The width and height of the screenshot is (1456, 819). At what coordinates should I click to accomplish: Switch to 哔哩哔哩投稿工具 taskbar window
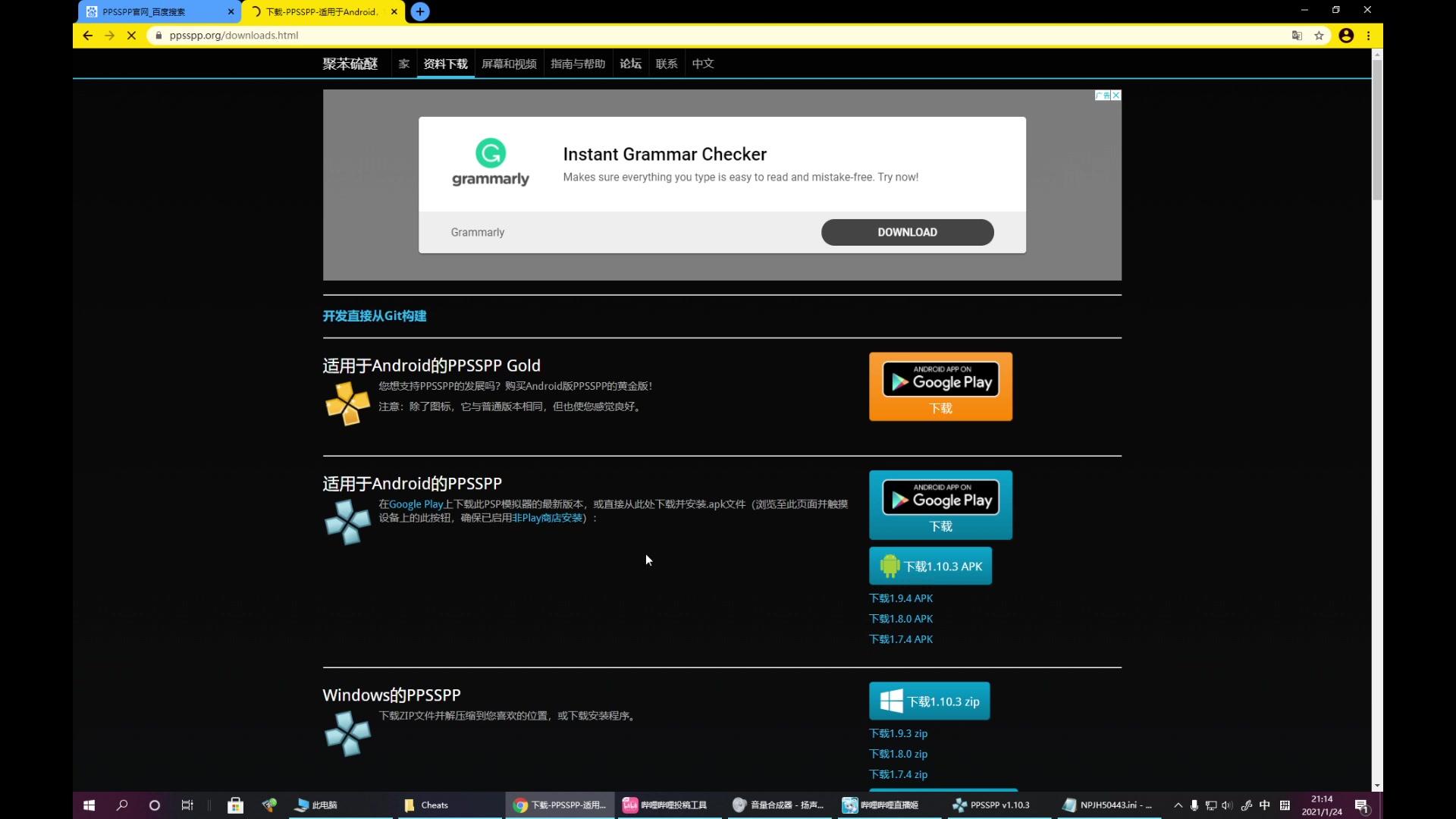(x=670, y=805)
